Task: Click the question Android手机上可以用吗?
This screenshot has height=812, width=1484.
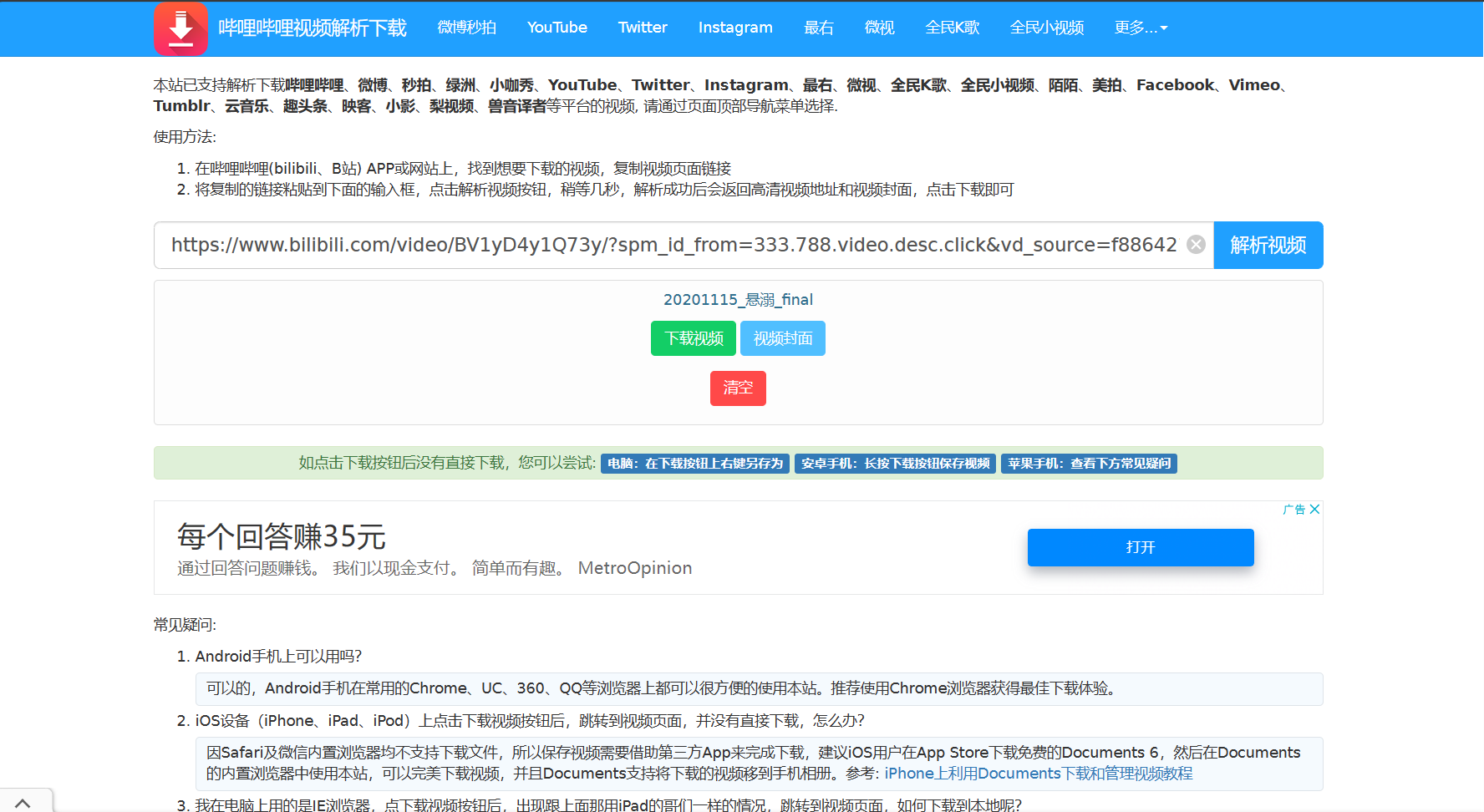Action: click(x=278, y=657)
